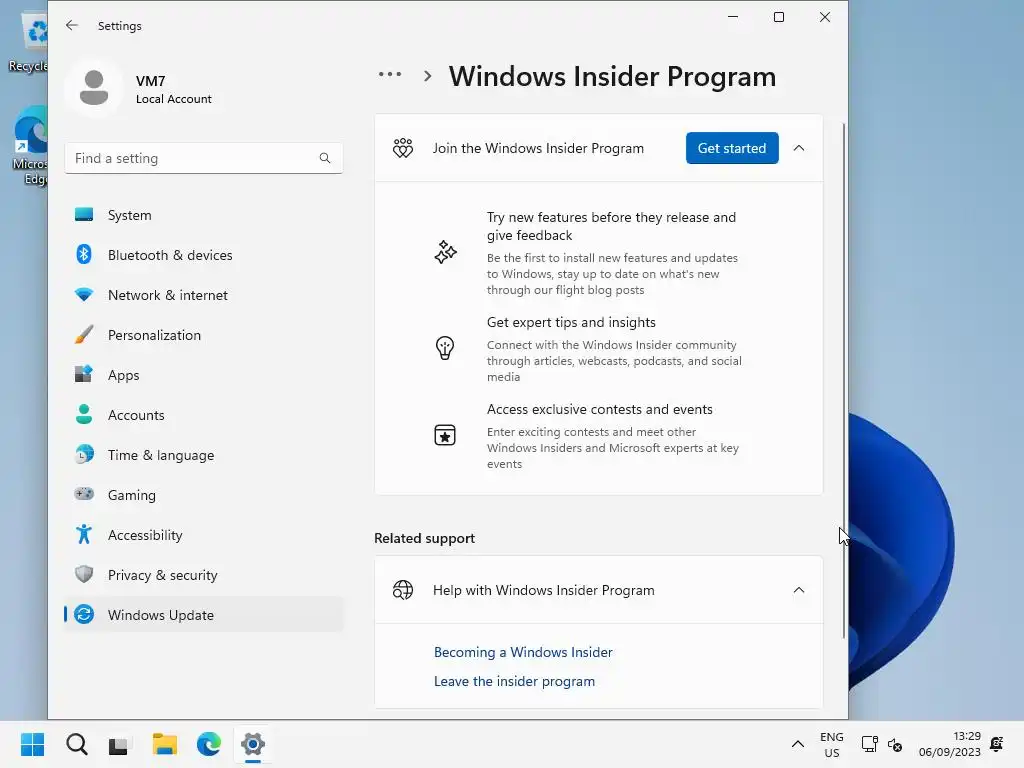Open Task View from the taskbar
The width and height of the screenshot is (1024, 768).
pos(120,744)
